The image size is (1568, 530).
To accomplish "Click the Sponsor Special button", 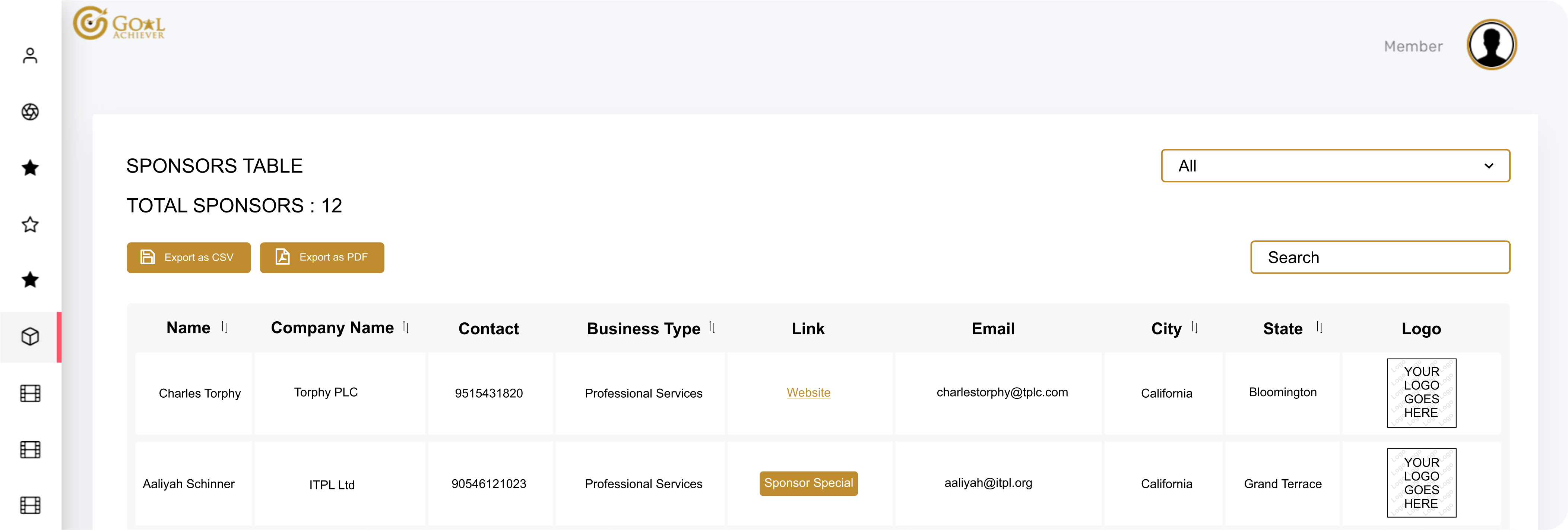I will (x=808, y=483).
